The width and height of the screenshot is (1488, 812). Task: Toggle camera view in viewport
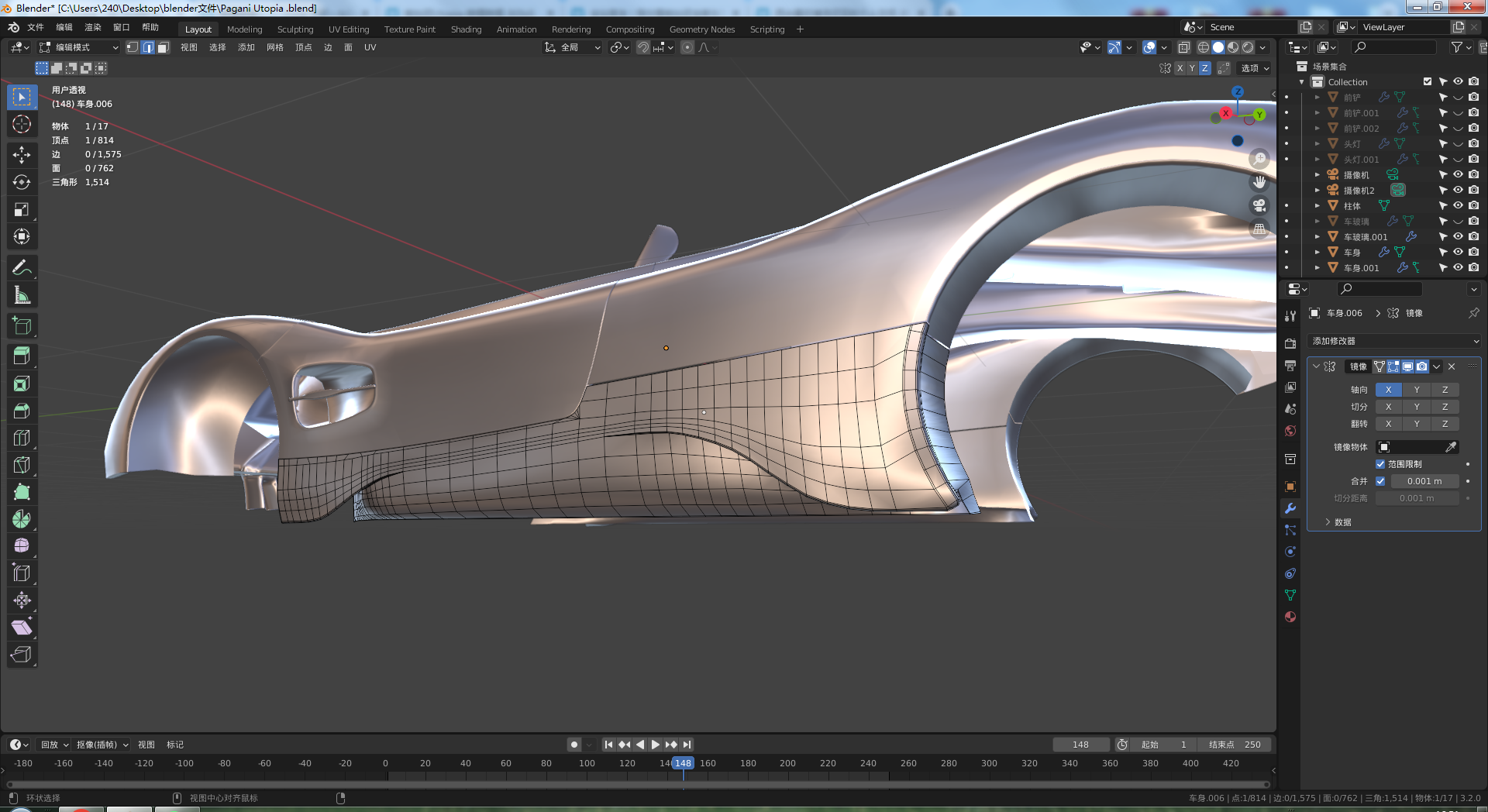(x=1259, y=205)
